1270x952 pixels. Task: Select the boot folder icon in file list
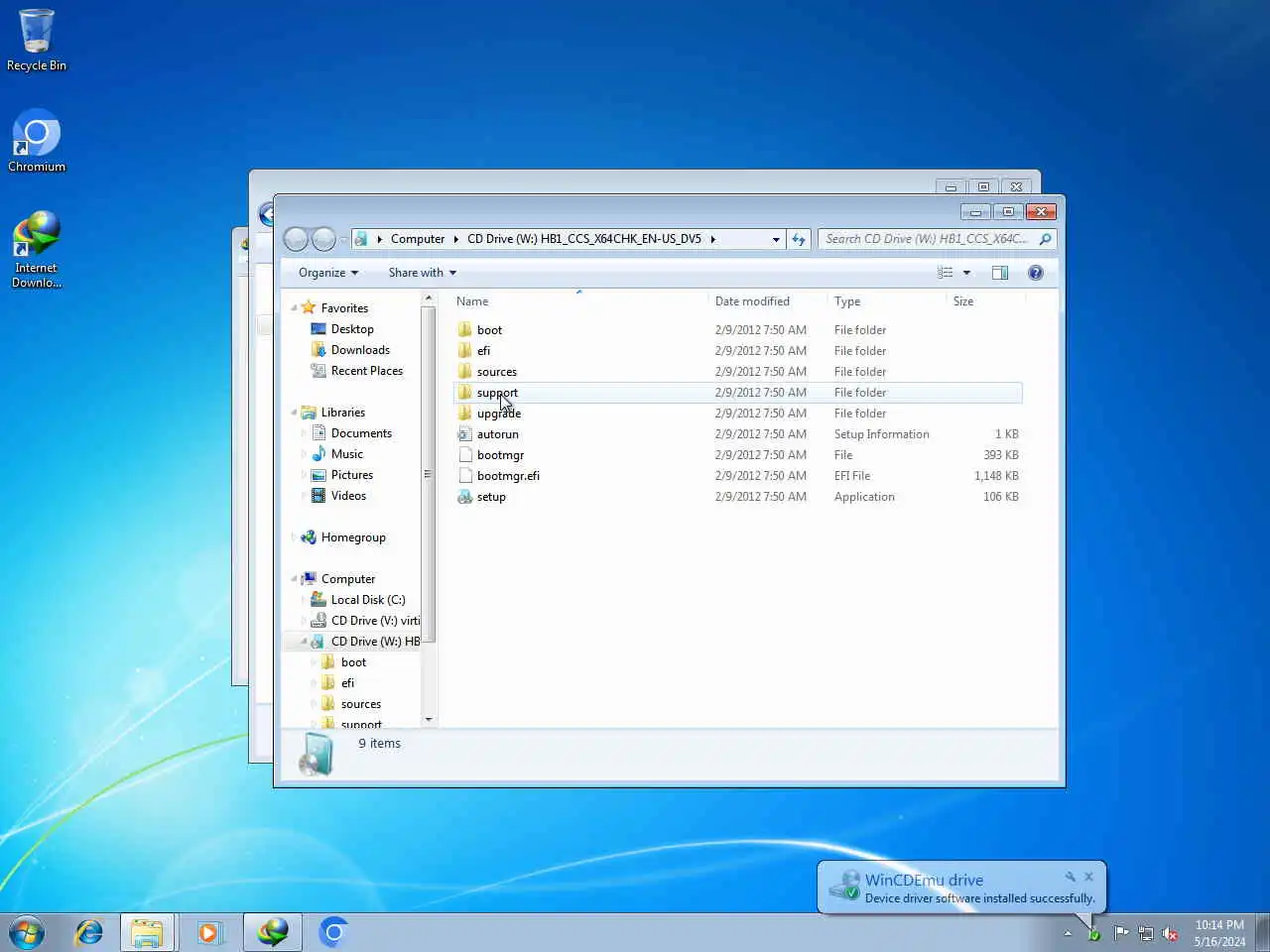point(464,329)
